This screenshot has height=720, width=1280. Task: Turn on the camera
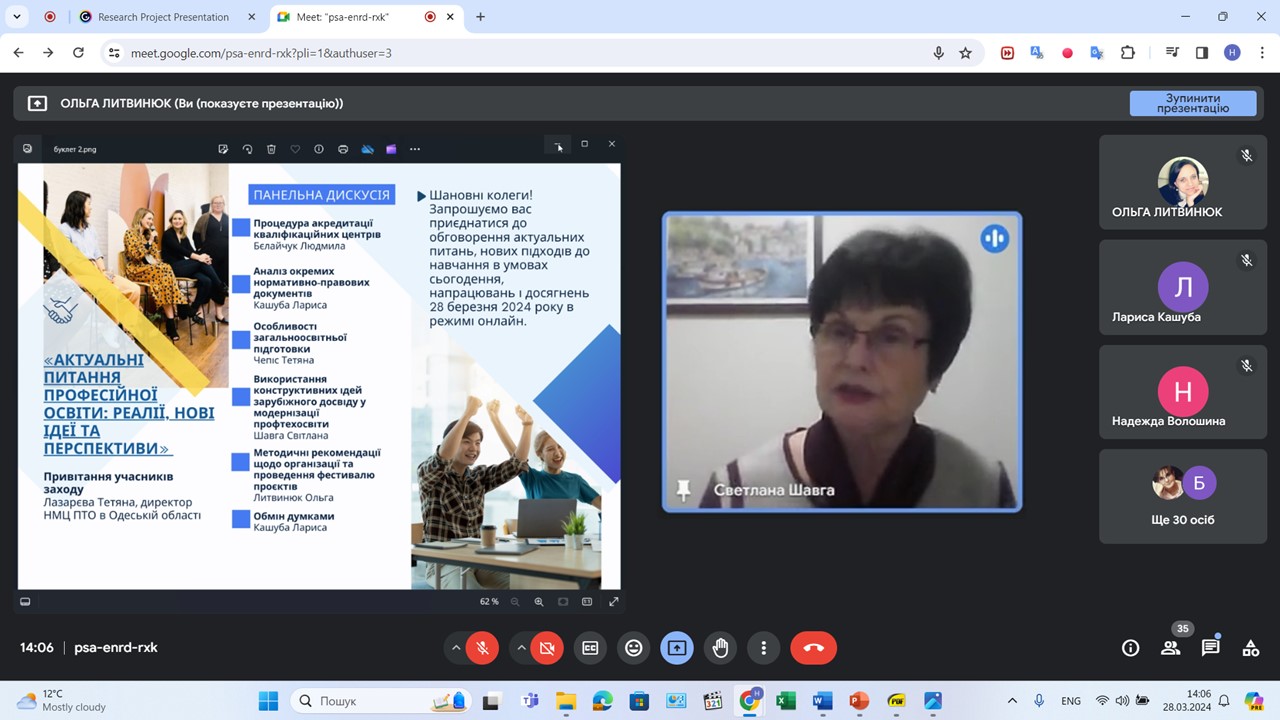point(547,648)
